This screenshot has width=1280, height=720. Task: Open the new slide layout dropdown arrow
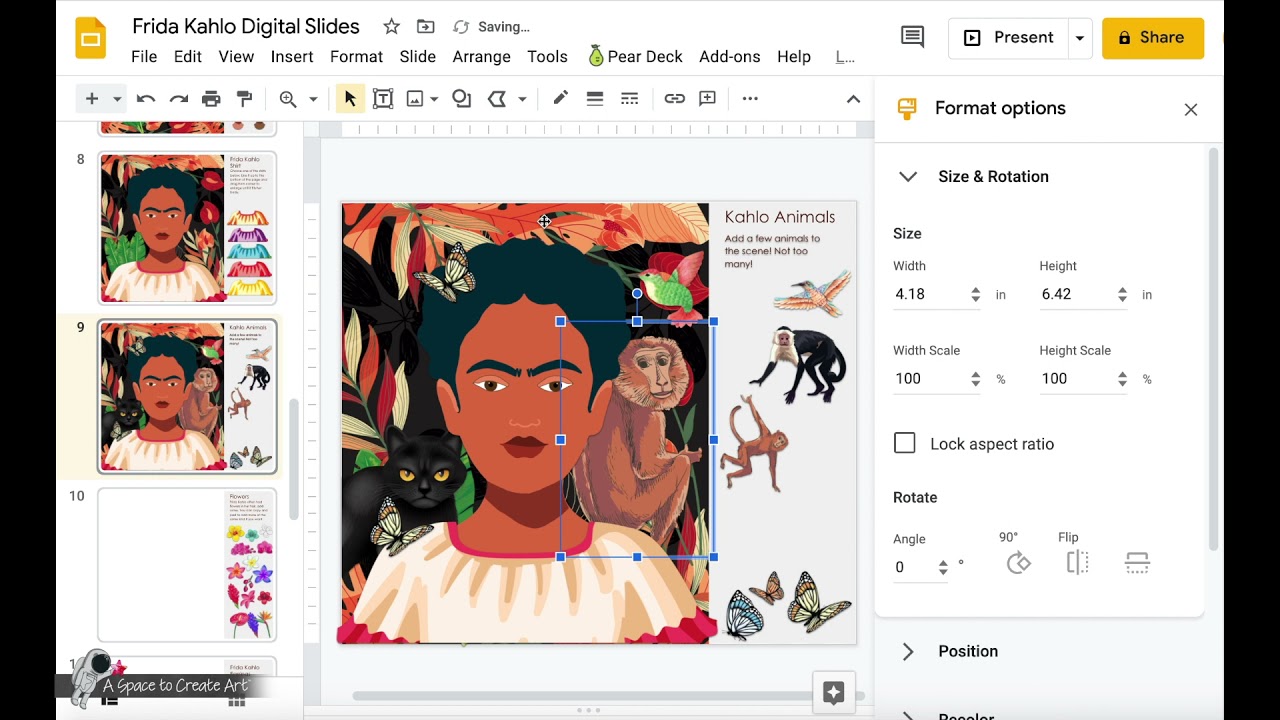click(117, 99)
